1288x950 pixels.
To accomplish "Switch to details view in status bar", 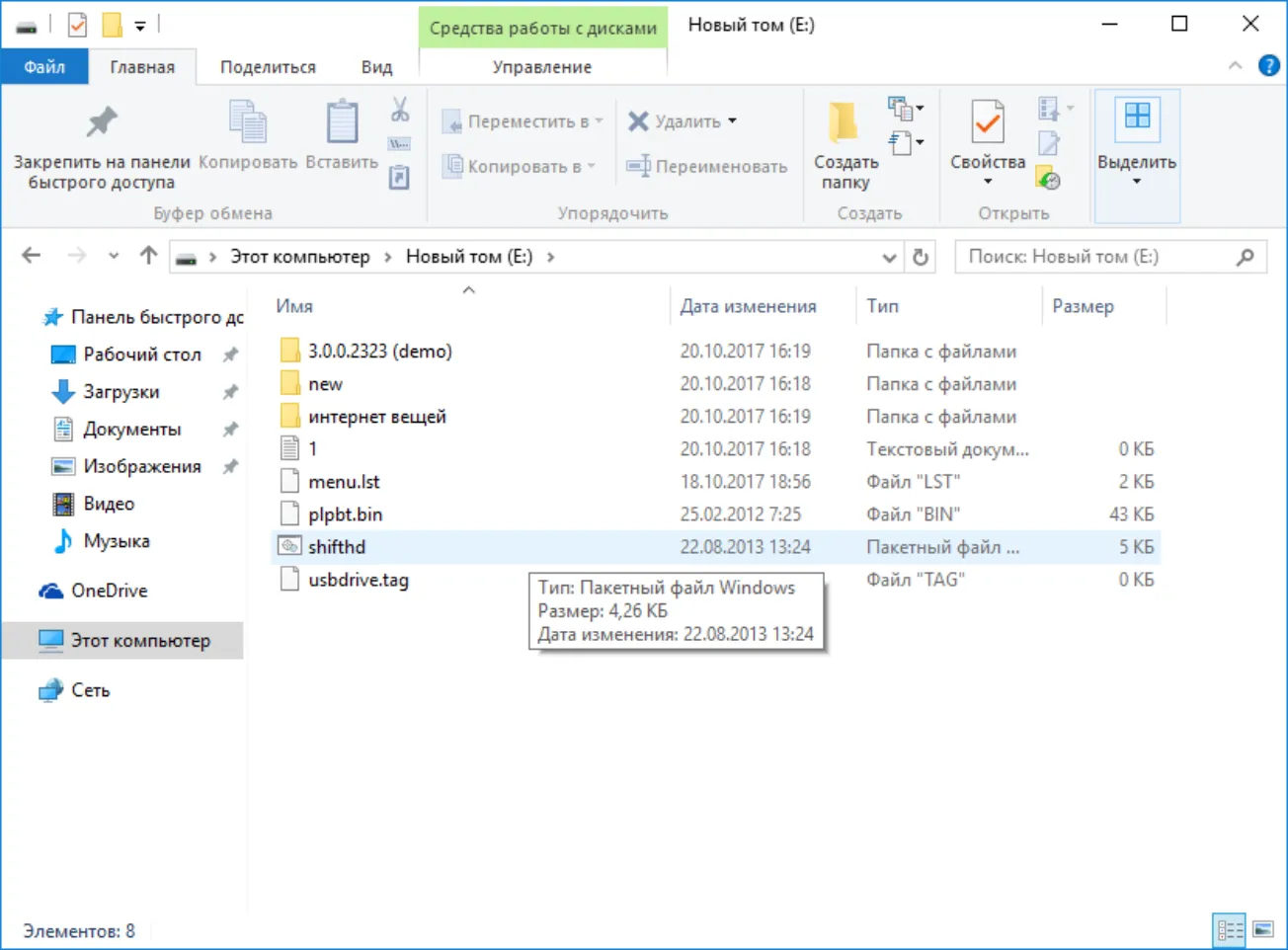I will (x=1231, y=930).
